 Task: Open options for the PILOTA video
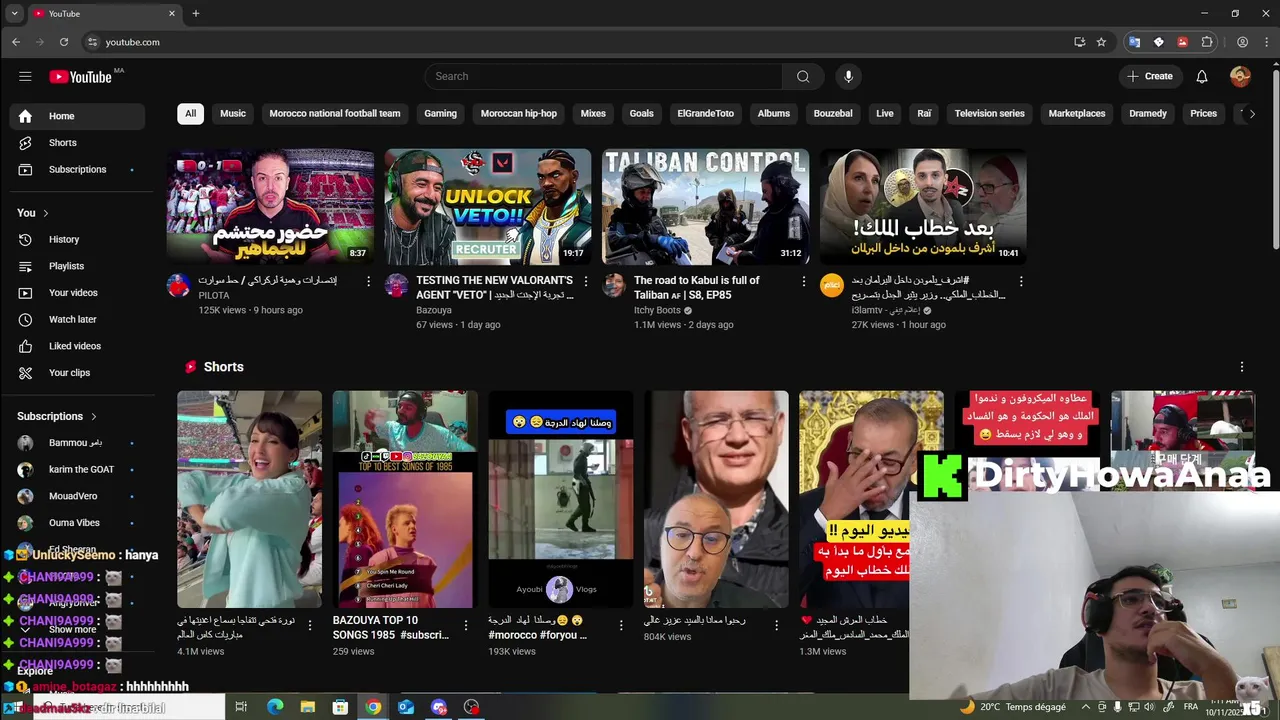368,282
